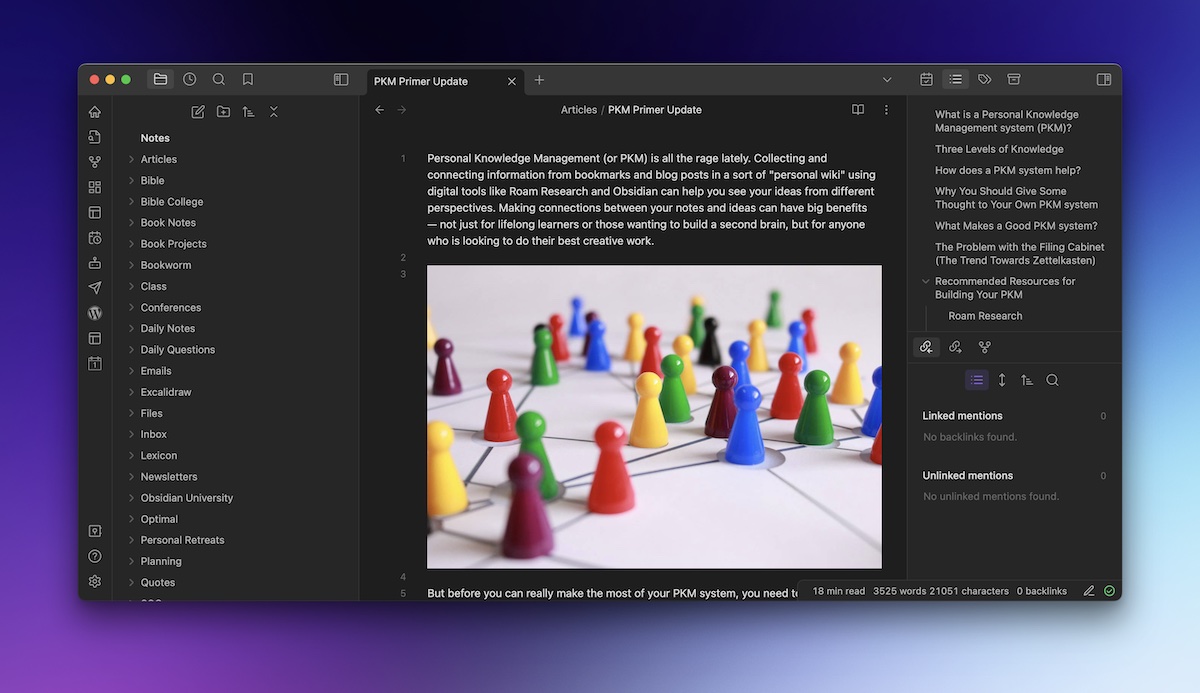
Task: Collapse all folders in file explorer
Action: pyautogui.click(x=274, y=112)
